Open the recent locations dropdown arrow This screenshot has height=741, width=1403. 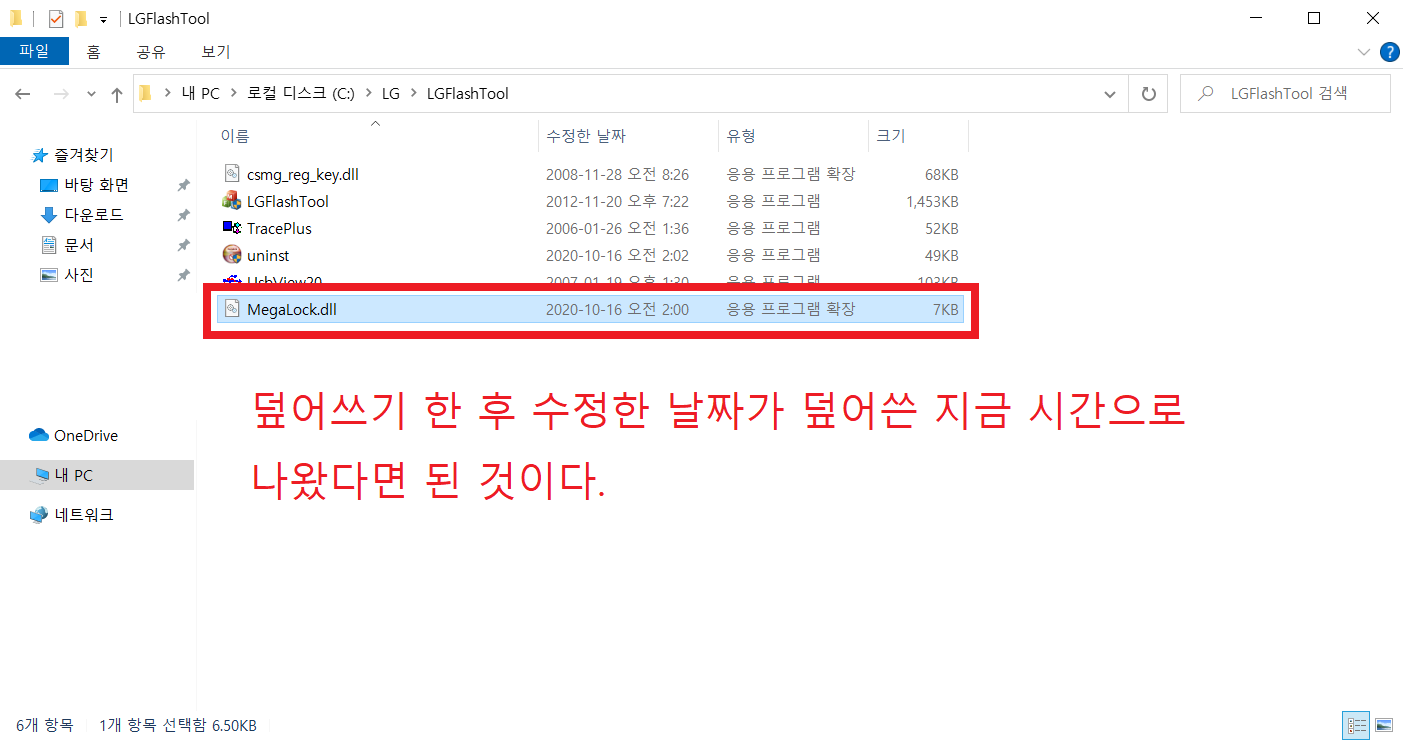[x=91, y=94]
